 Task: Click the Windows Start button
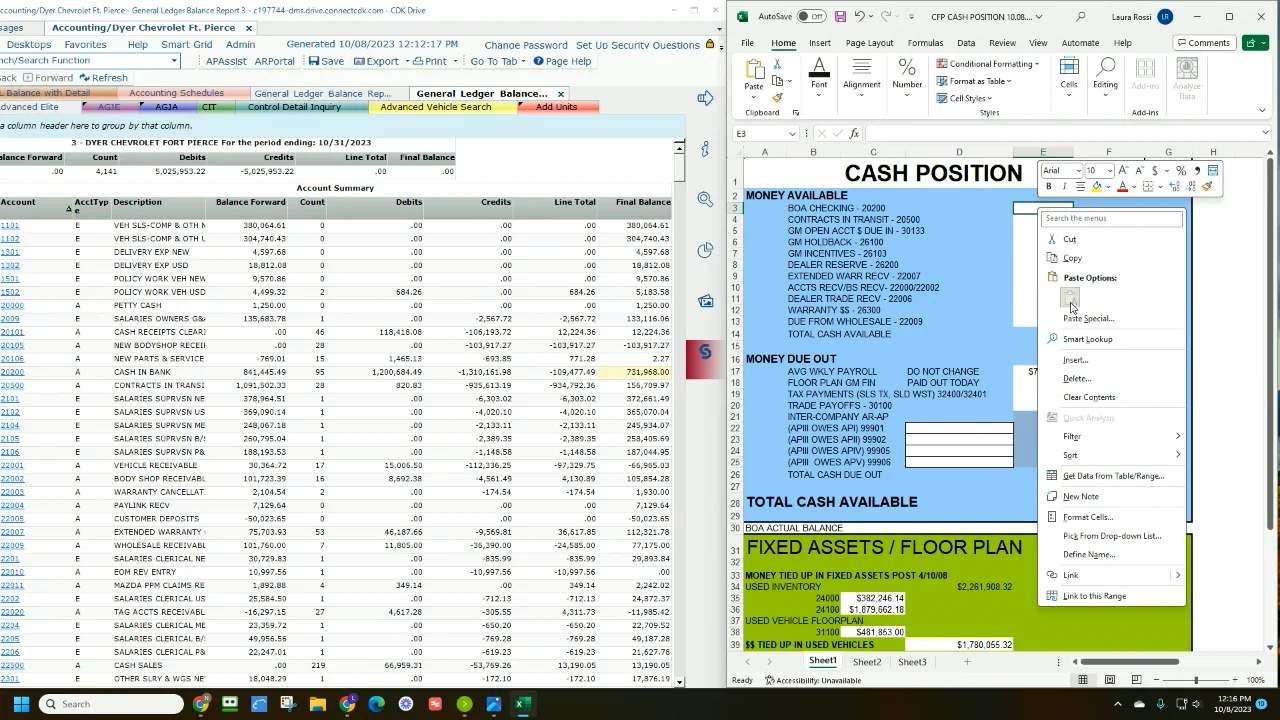21,704
